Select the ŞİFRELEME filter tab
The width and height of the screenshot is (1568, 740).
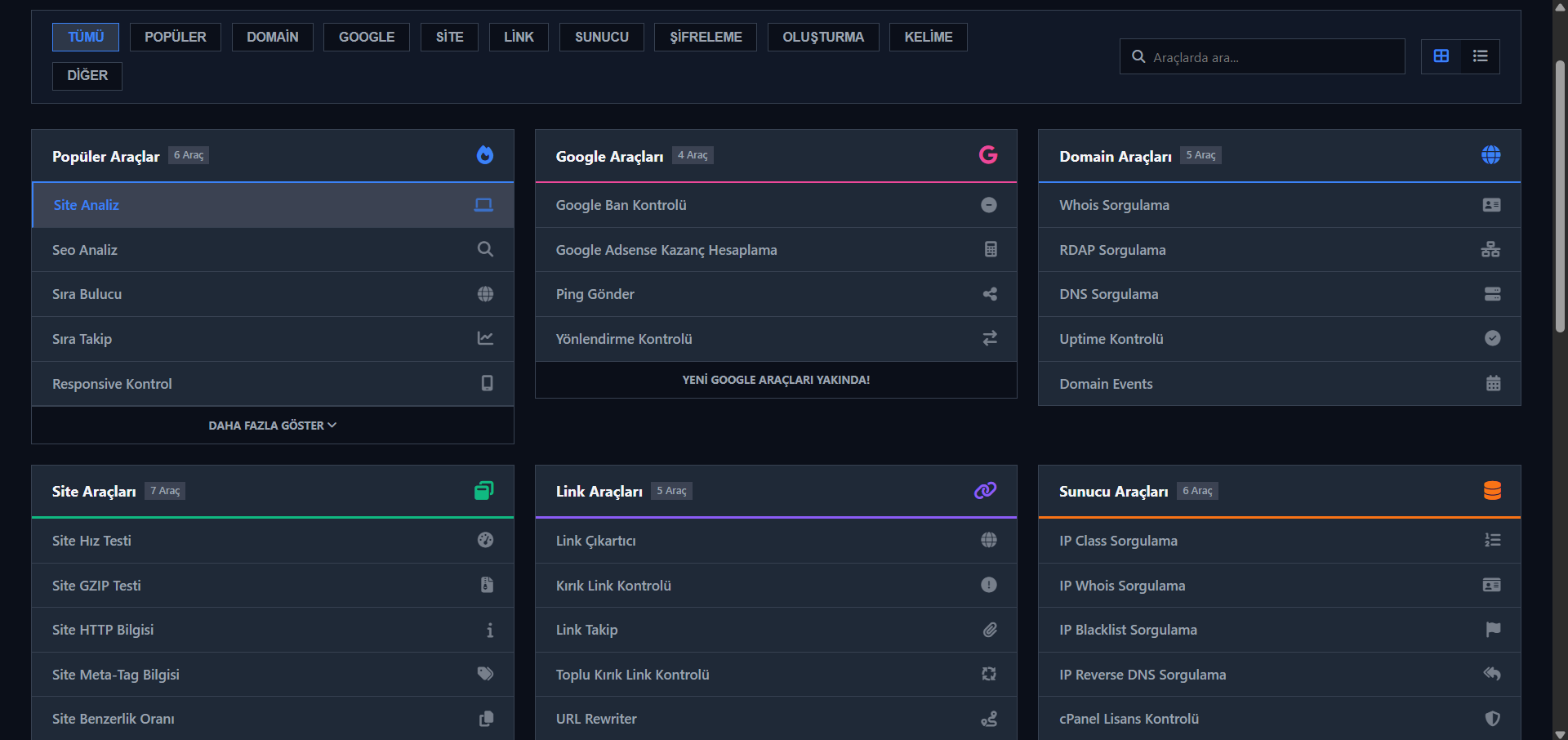coord(706,37)
